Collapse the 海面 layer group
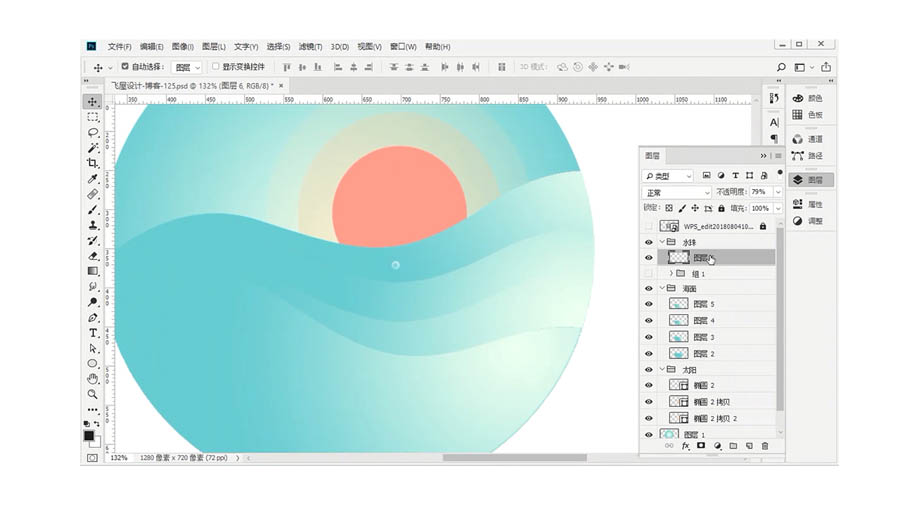The width and height of the screenshot is (900, 506). (661, 288)
